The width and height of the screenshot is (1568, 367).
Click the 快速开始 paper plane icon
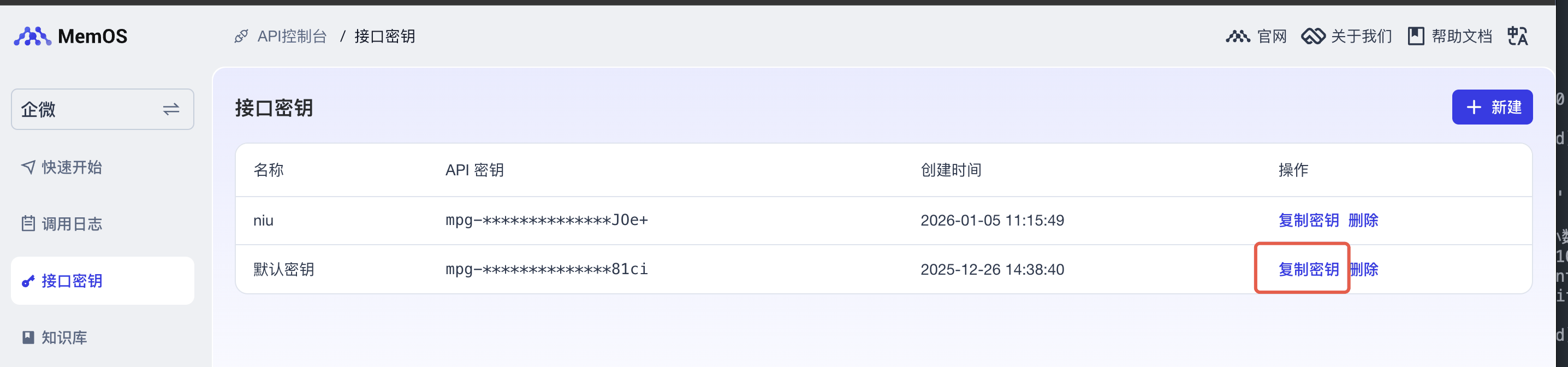28,167
